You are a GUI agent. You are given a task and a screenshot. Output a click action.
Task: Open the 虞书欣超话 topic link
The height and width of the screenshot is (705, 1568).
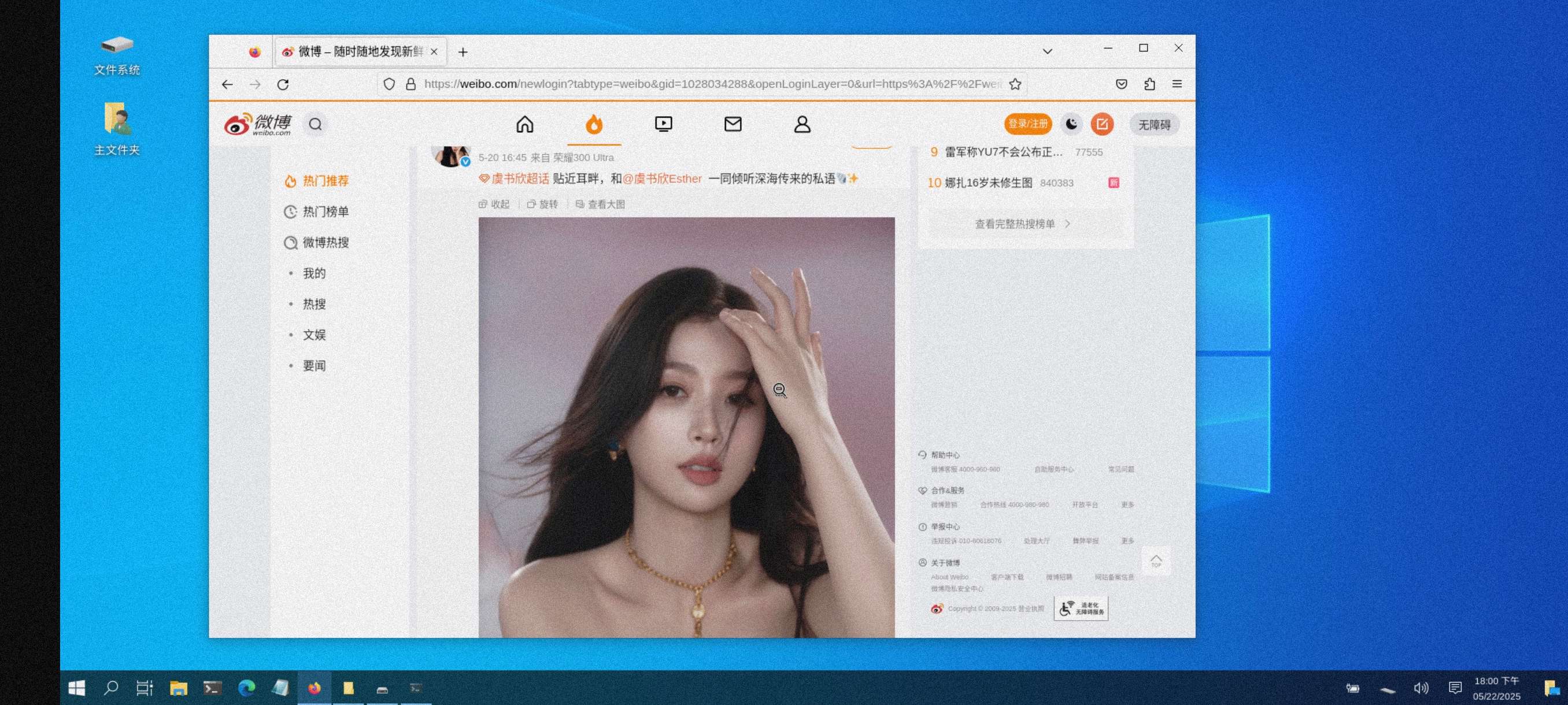[519, 179]
